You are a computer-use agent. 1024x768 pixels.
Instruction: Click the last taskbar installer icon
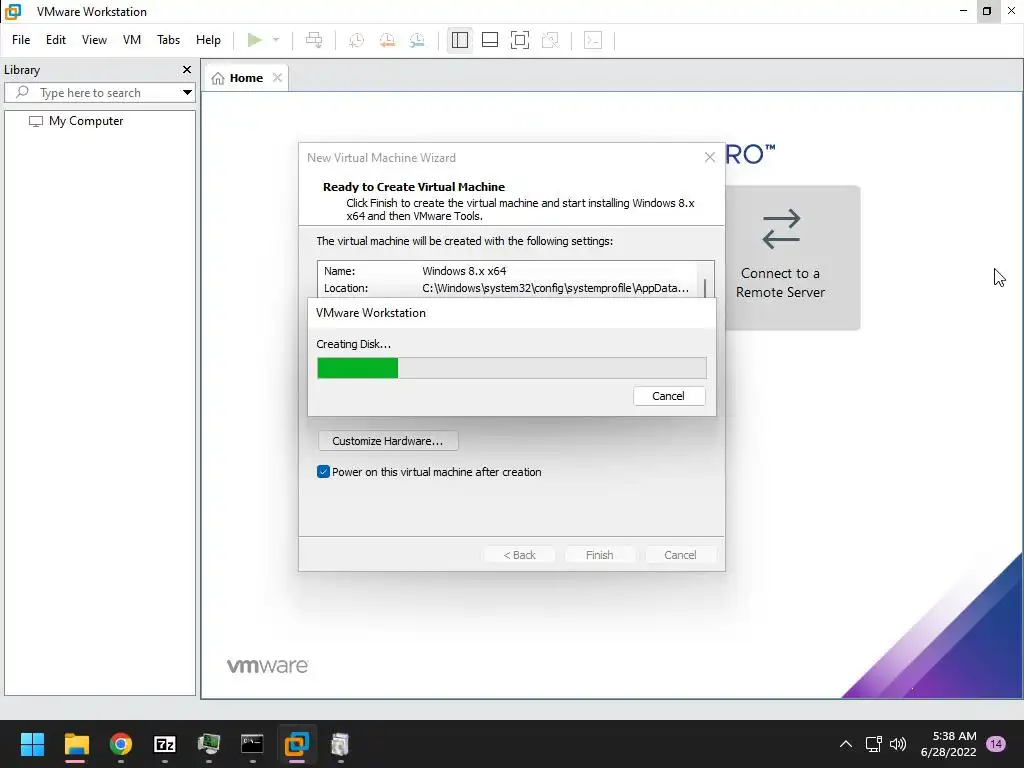pyautogui.click(x=340, y=744)
